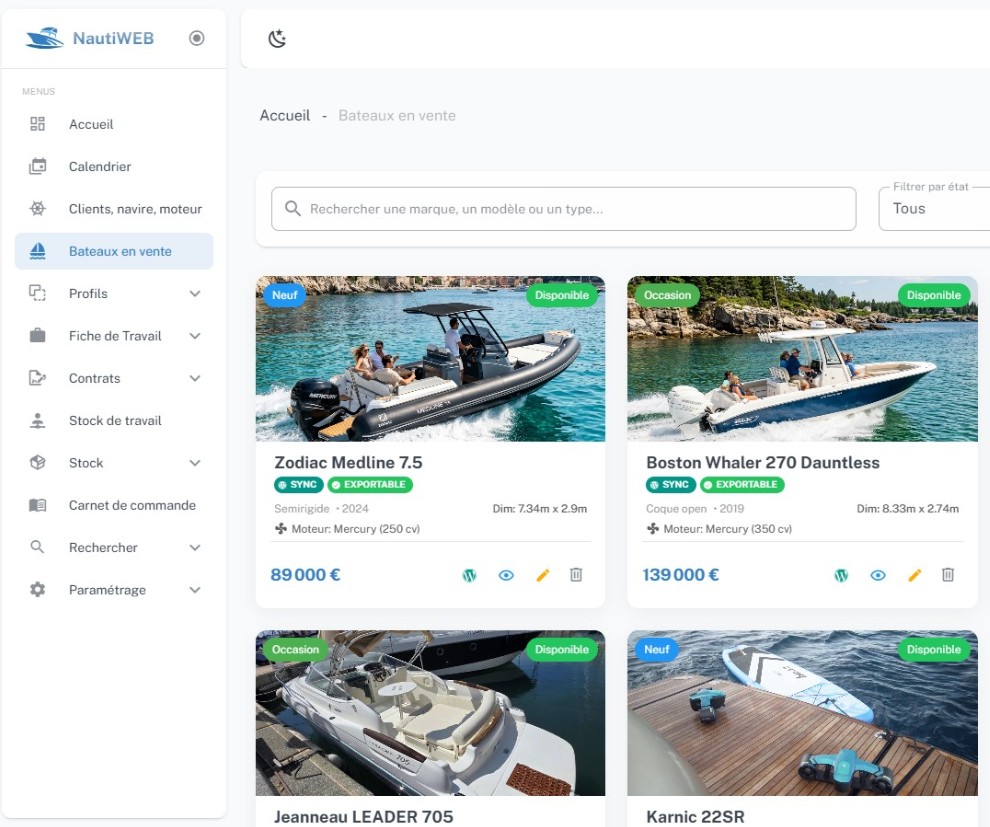Open Clients, navire, moteur menu
The width and height of the screenshot is (990, 827).
(x=114, y=209)
